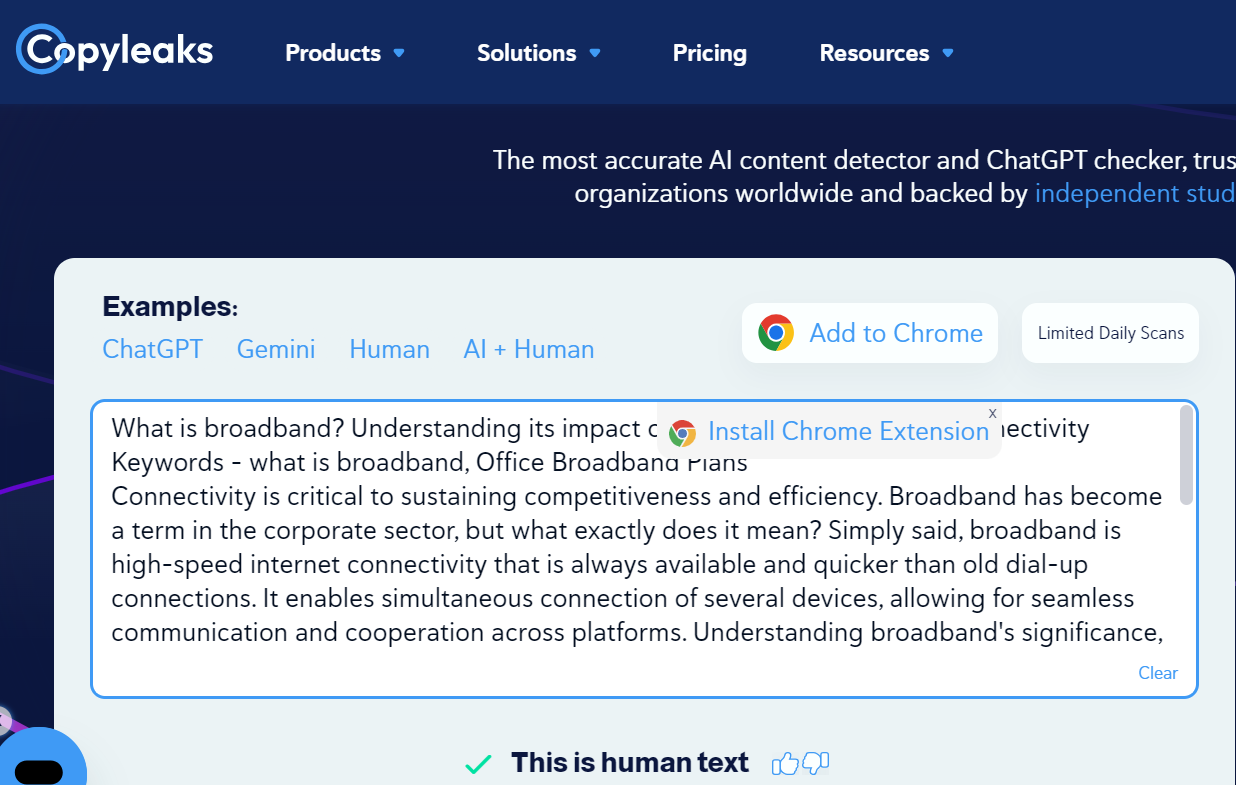1236x785 pixels.
Task: Give a thumbs down on result
Action: (816, 764)
